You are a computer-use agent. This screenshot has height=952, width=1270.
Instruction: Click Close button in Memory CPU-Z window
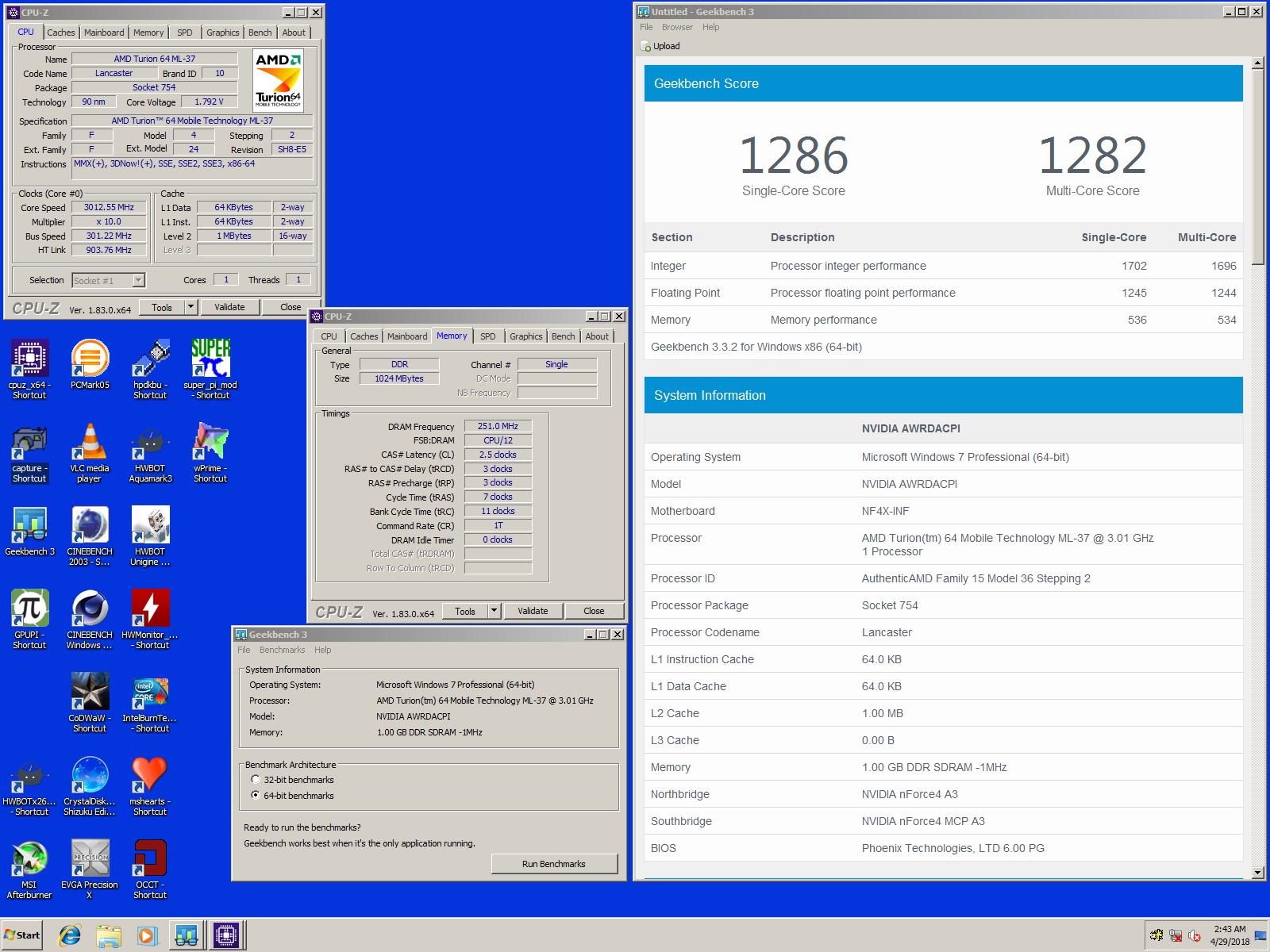(x=594, y=611)
